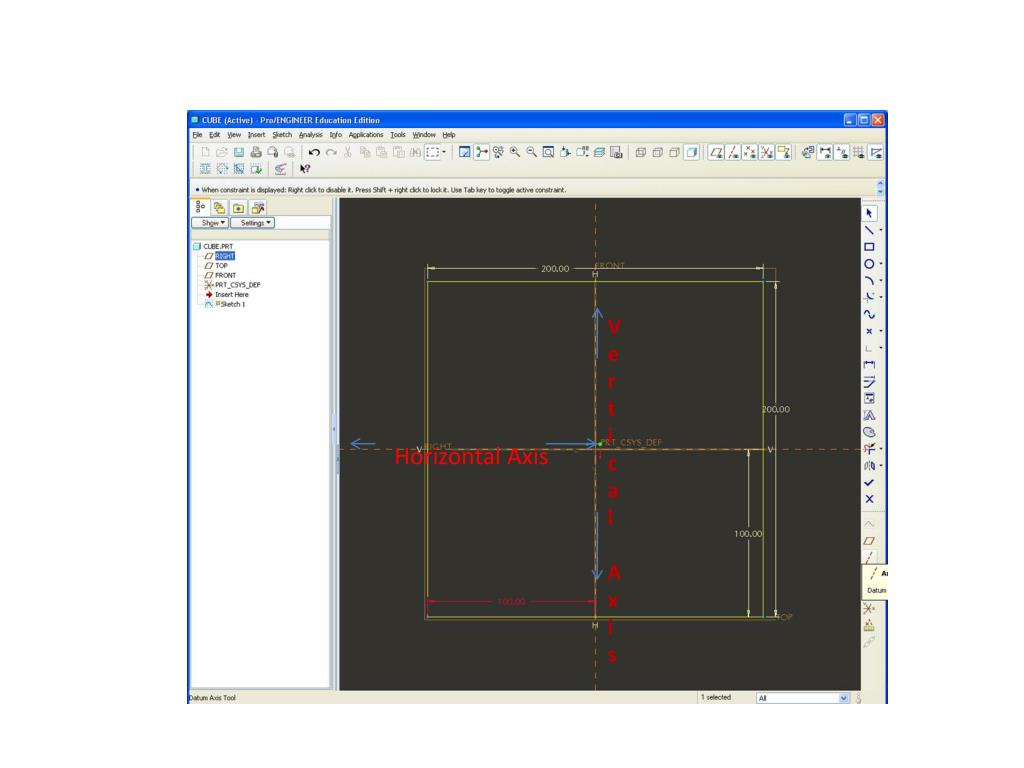The height and width of the screenshot is (768, 1024).
Task: Open the Constraints tool
Action: coord(869,398)
